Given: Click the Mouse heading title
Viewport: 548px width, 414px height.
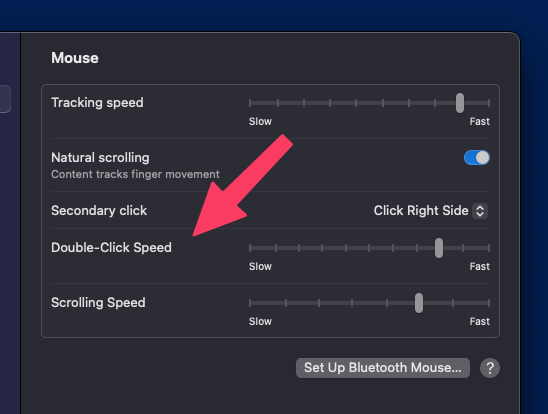Looking at the screenshot, I should (75, 58).
